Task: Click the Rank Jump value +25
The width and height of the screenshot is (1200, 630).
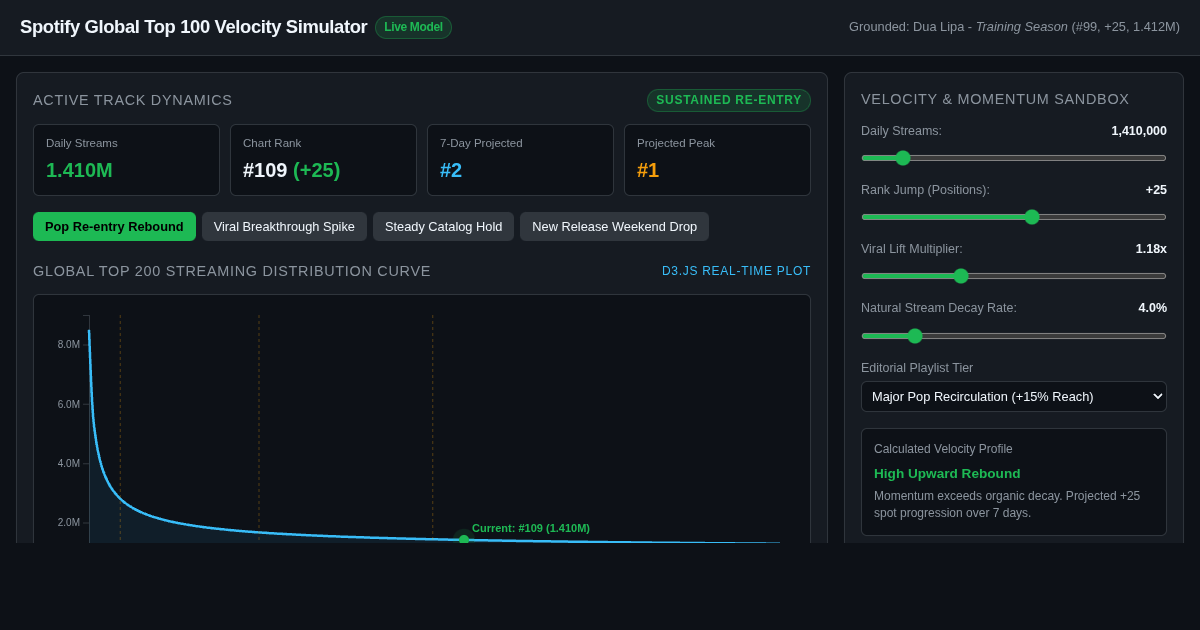Action: [1156, 190]
